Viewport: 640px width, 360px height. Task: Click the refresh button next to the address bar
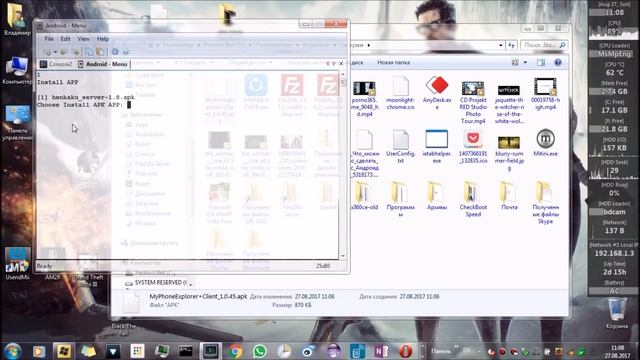(x=511, y=45)
